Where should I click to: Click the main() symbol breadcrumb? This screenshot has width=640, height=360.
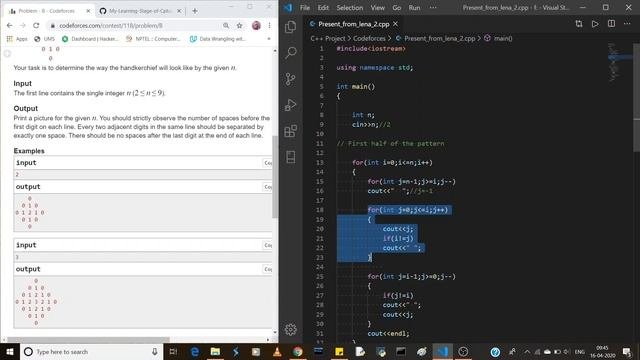click(x=502, y=38)
